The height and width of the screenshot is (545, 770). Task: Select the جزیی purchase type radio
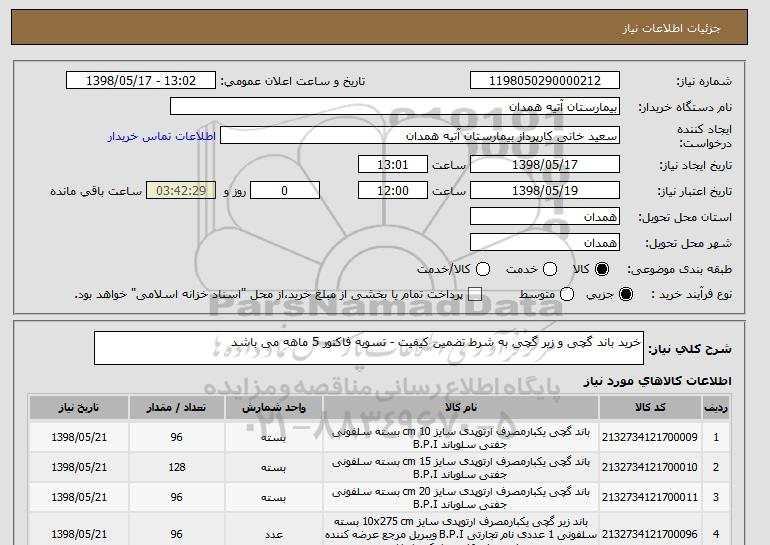(x=626, y=294)
